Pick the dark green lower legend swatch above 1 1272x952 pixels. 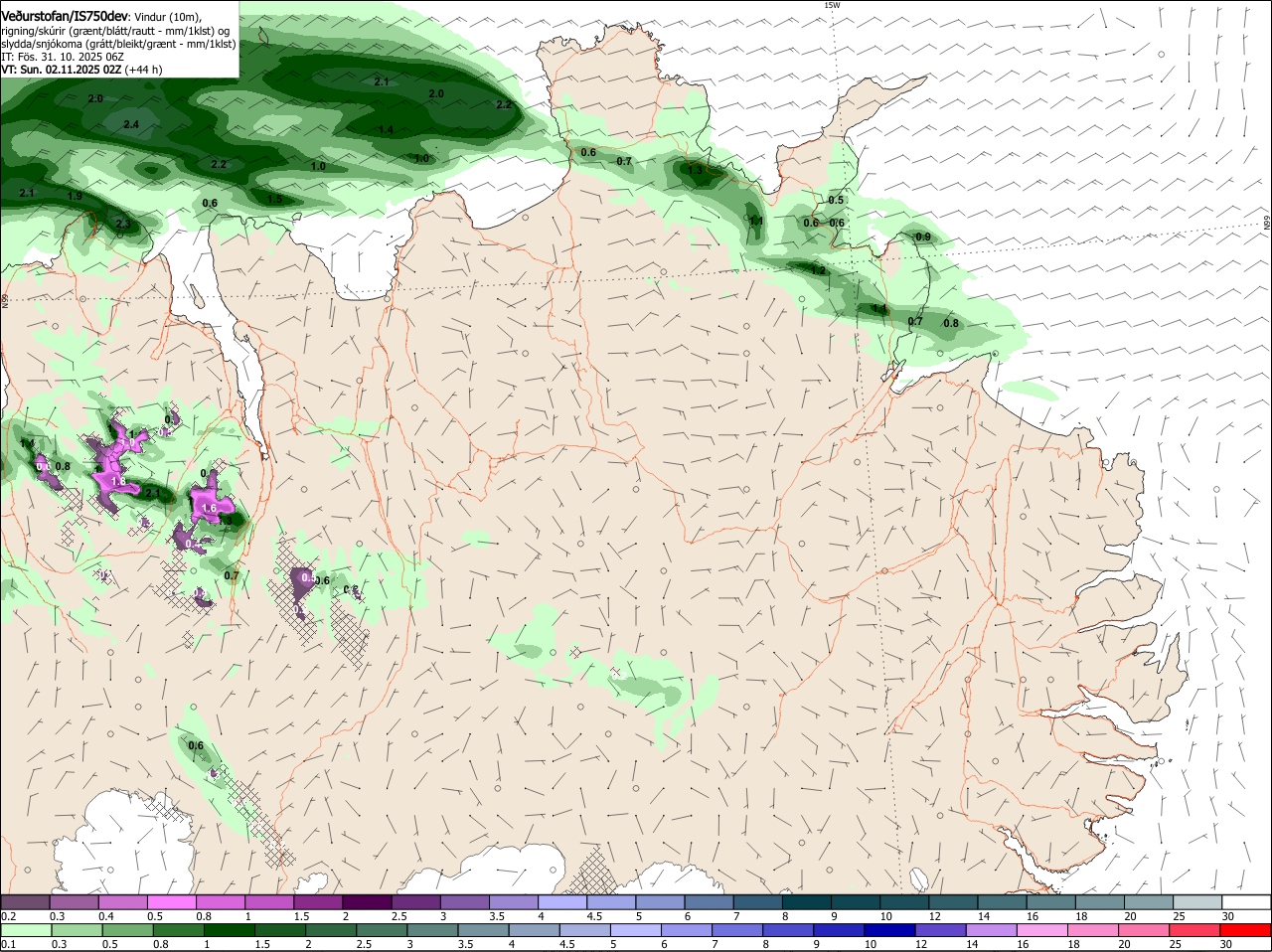pos(229,930)
